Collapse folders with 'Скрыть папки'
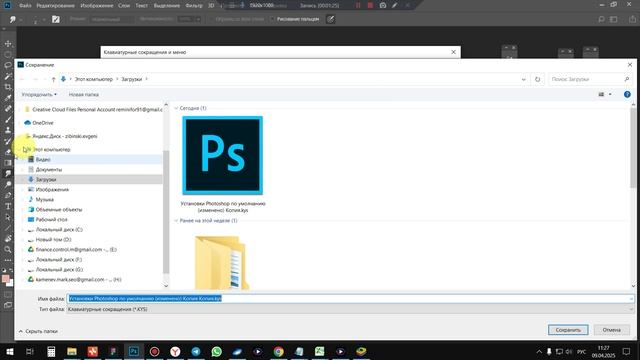Screen dimensions: 640x360 coord(38,331)
